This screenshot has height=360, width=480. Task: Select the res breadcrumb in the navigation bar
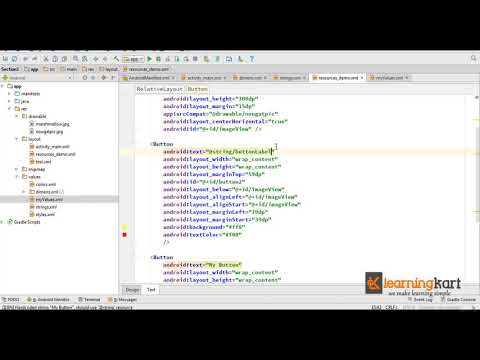point(88,69)
